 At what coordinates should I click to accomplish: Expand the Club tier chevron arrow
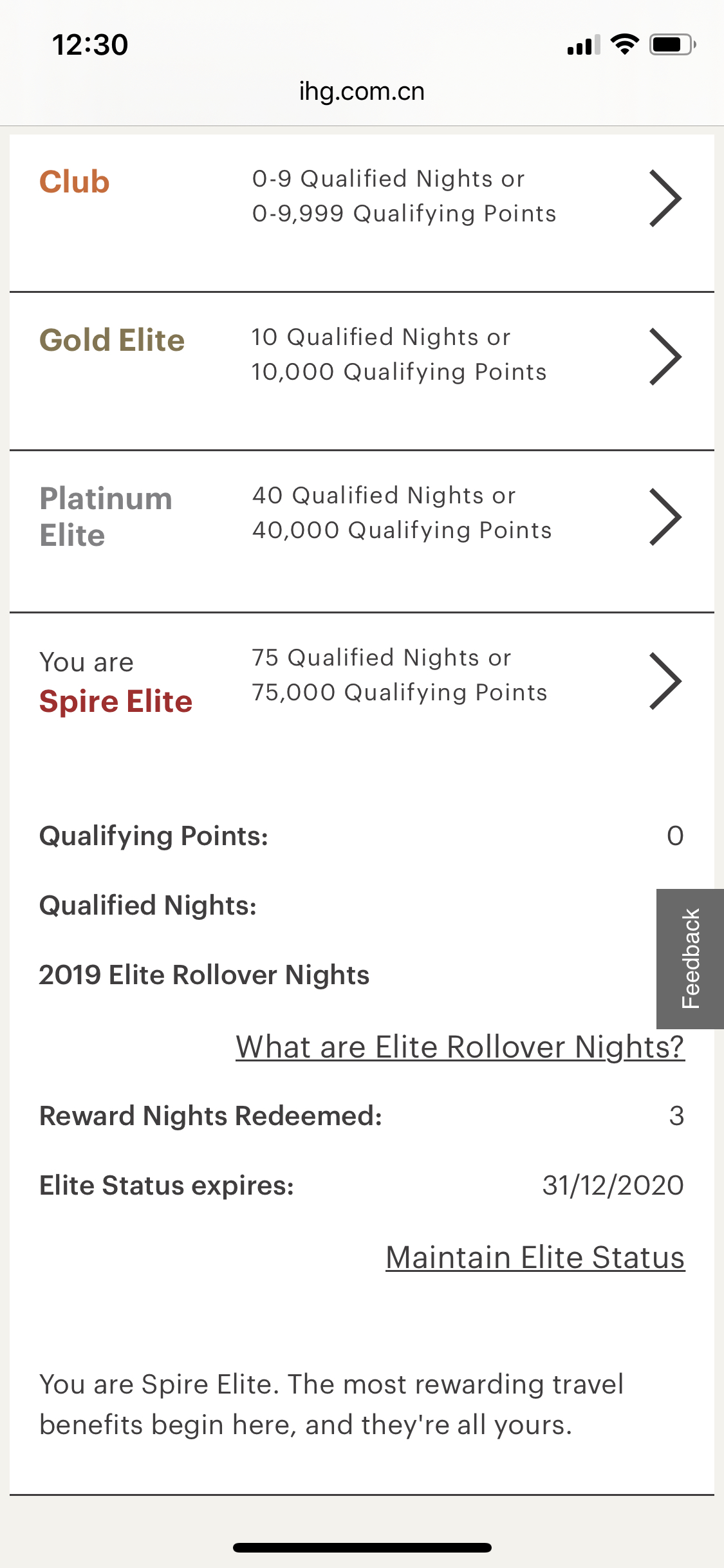coord(665,198)
